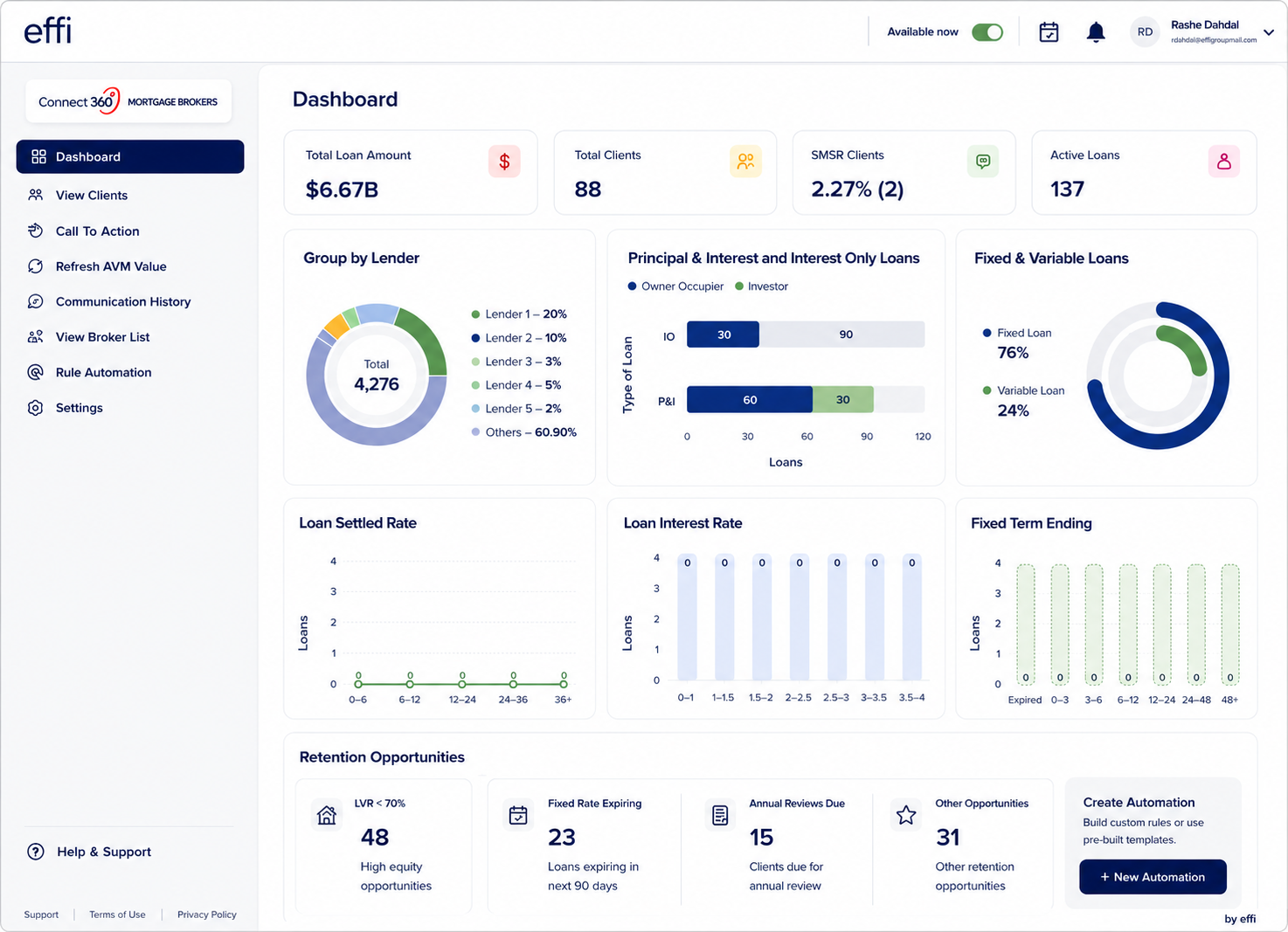Open View Broker List
The height and width of the screenshot is (932, 1288).
(130, 336)
